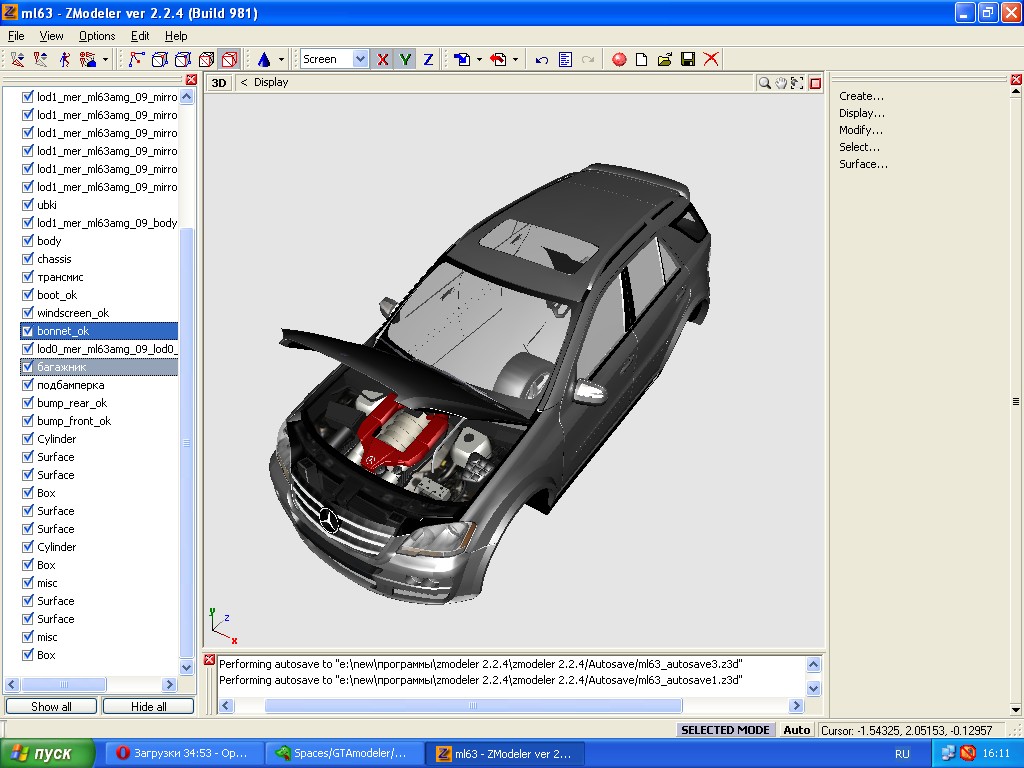The image size is (1024, 768).
Task: Open the View menu
Action: pyautogui.click(x=51, y=36)
